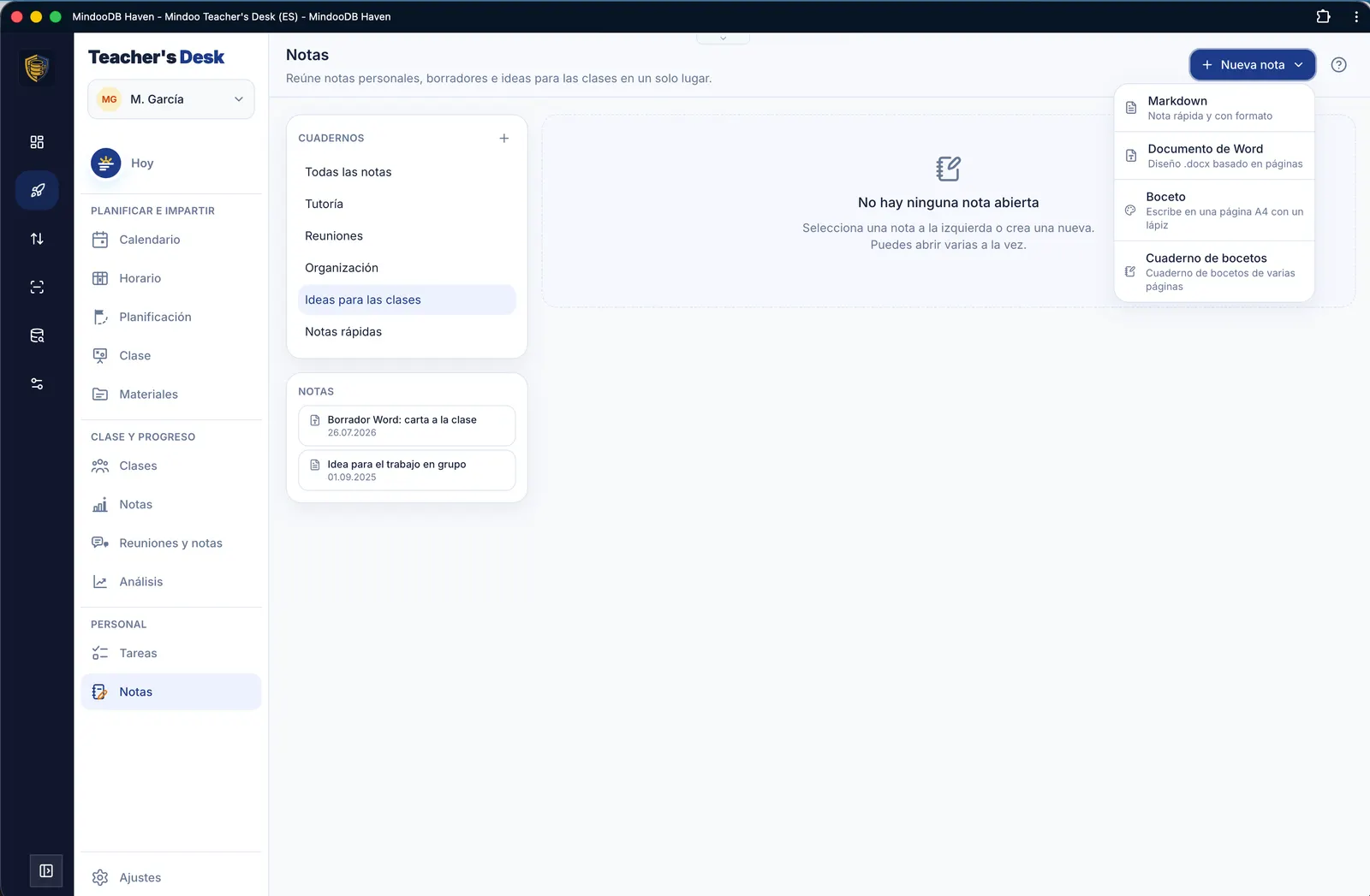Expand the Nueva nota dropdown button
Image resolution: width=1370 pixels, height=896 pixels.
tap(1253, 65)
